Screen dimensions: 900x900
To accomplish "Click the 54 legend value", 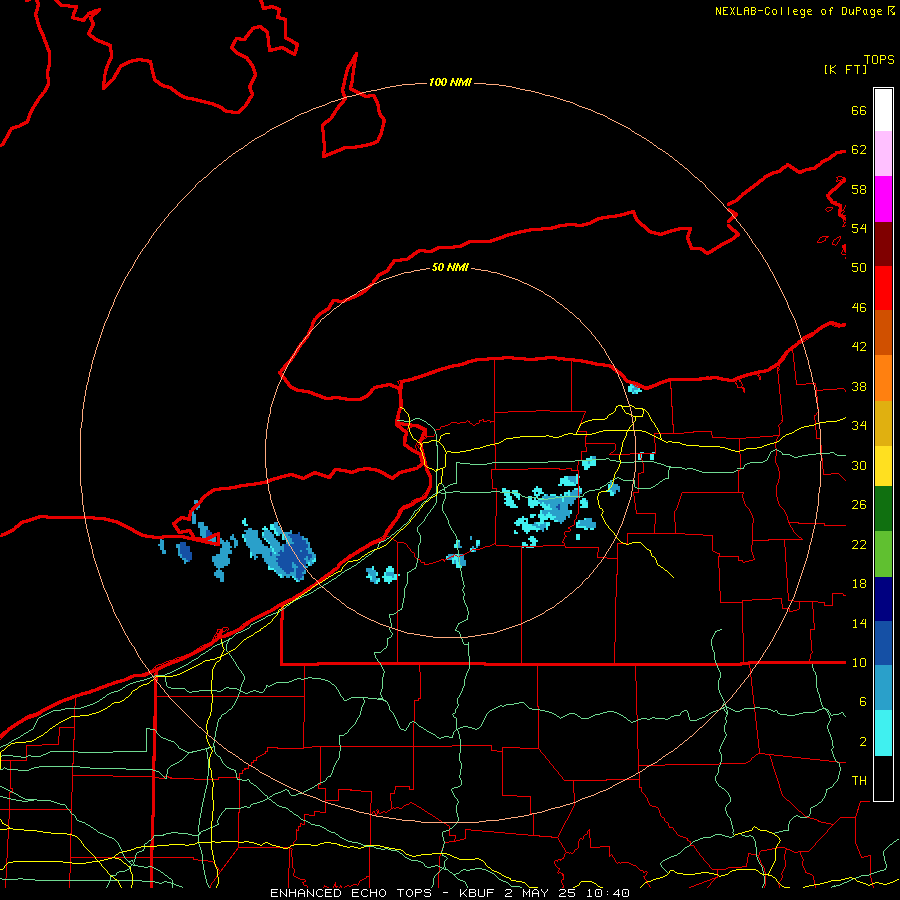I will pos(859,228).
